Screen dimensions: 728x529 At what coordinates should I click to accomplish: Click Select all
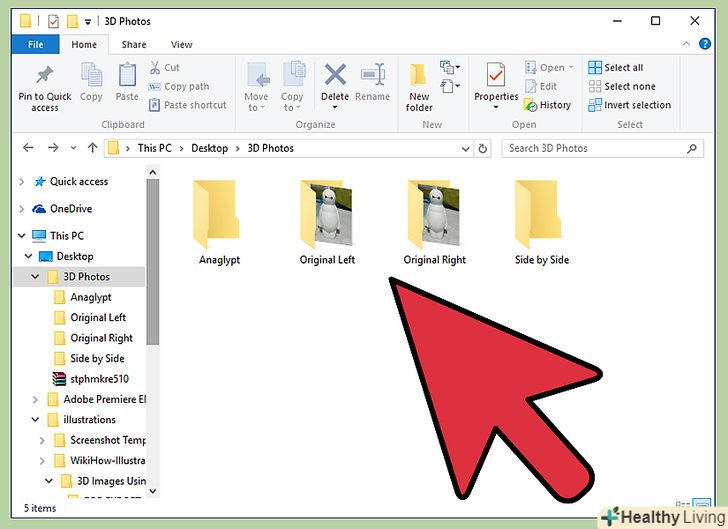[616, 67]
